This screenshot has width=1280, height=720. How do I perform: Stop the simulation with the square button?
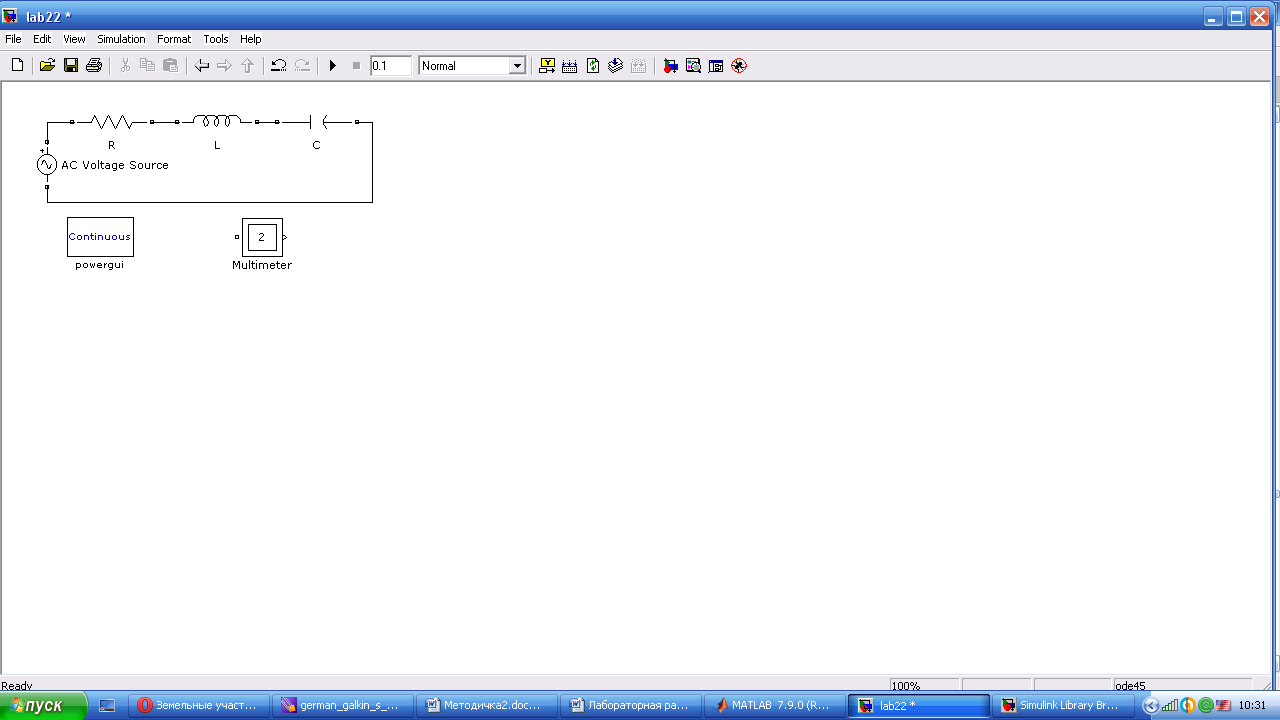[x=356, y=66]
